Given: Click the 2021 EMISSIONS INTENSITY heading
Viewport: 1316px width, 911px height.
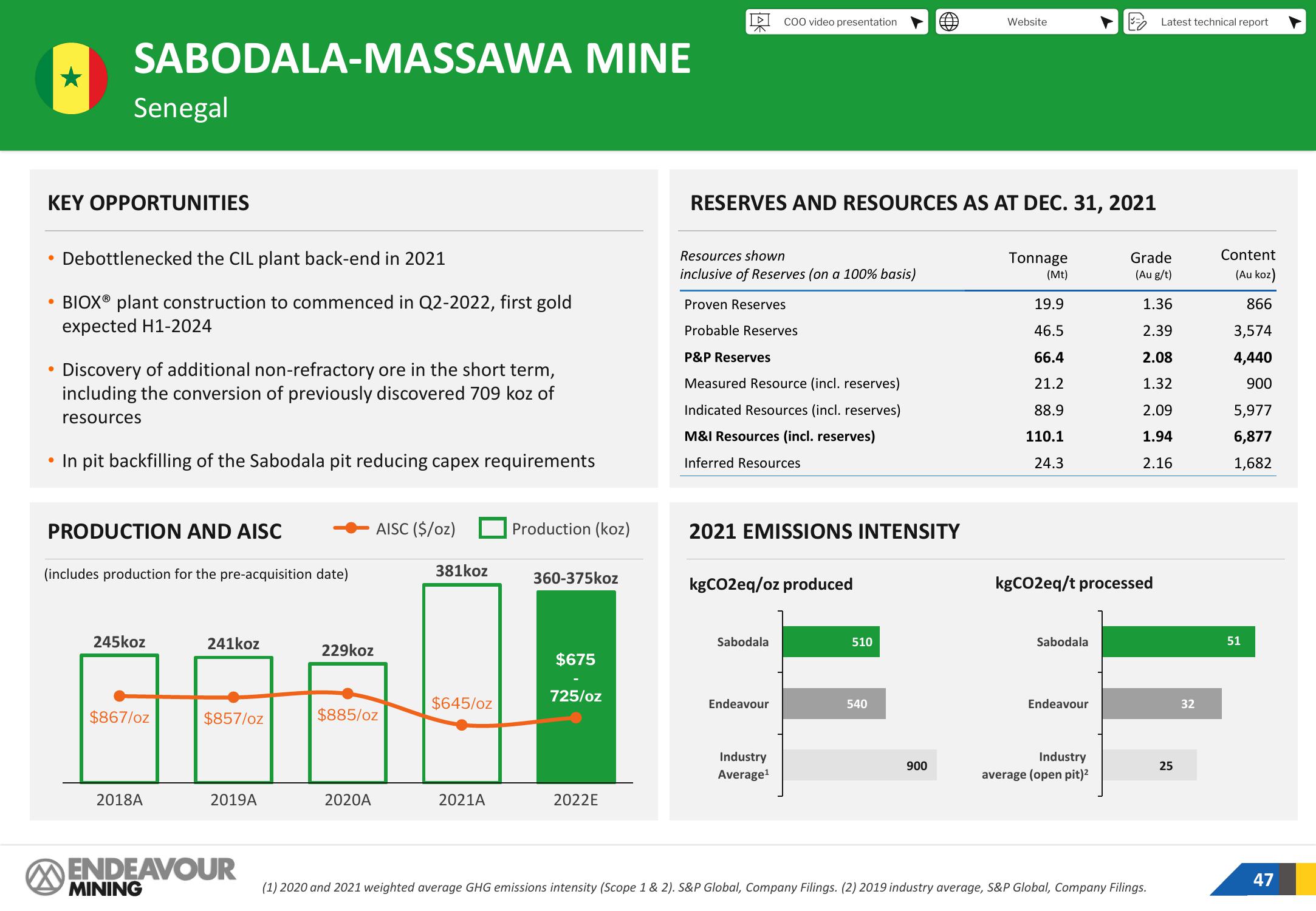Looking at the screenshot, I should coord(824,531).
